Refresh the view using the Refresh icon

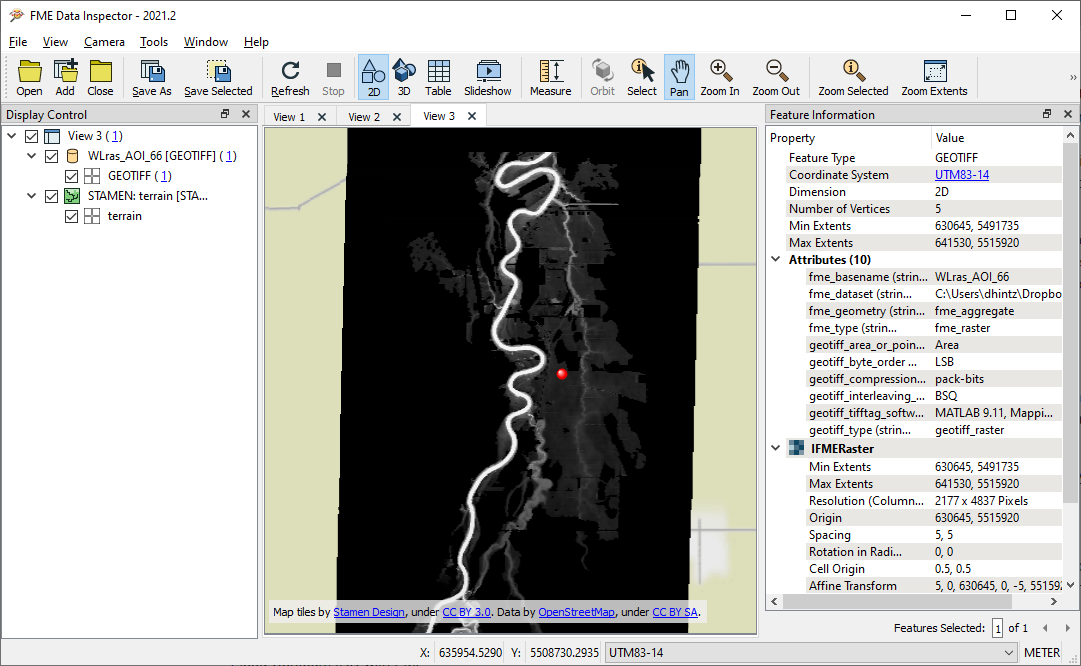[290, 77]
